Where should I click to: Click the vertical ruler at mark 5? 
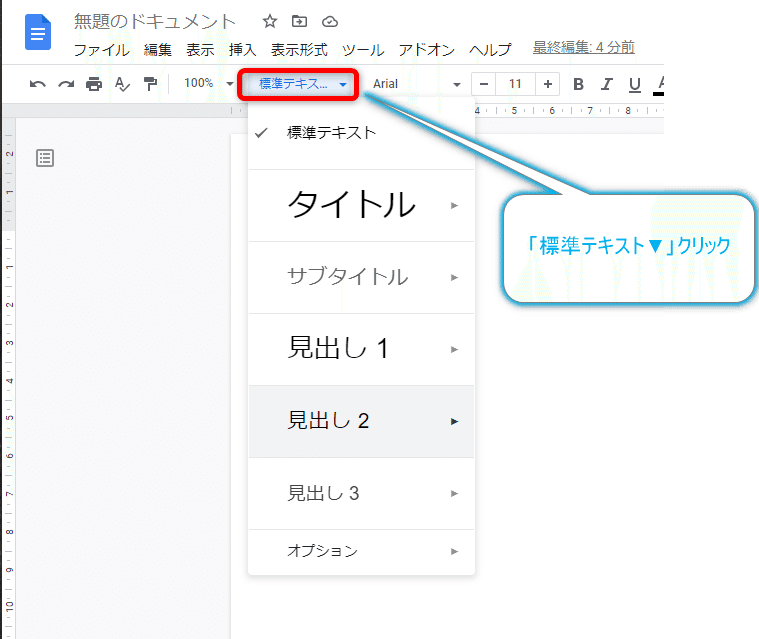pyautogui.click(x=9, y=418)
